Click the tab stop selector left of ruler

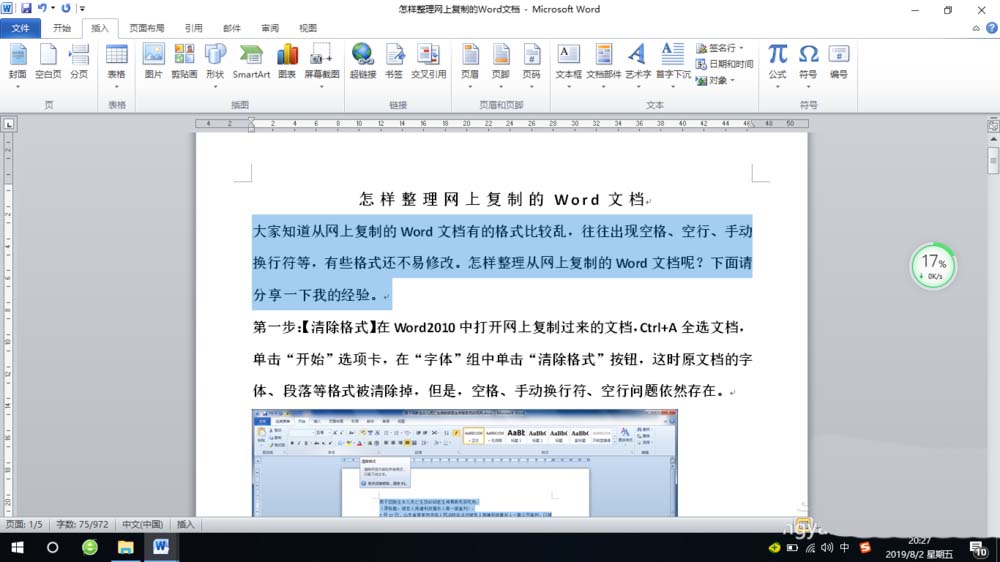(x=8, y=124)
